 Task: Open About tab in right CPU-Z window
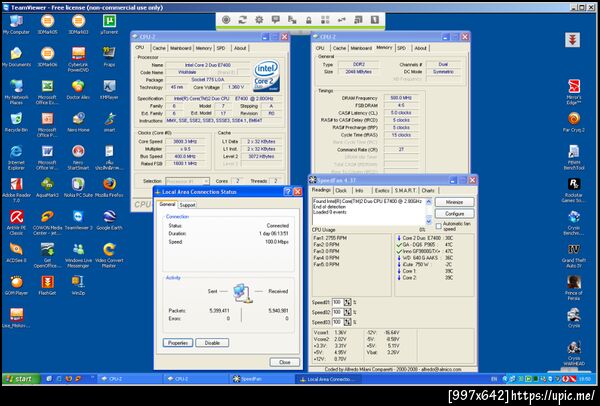click(421, 48)
